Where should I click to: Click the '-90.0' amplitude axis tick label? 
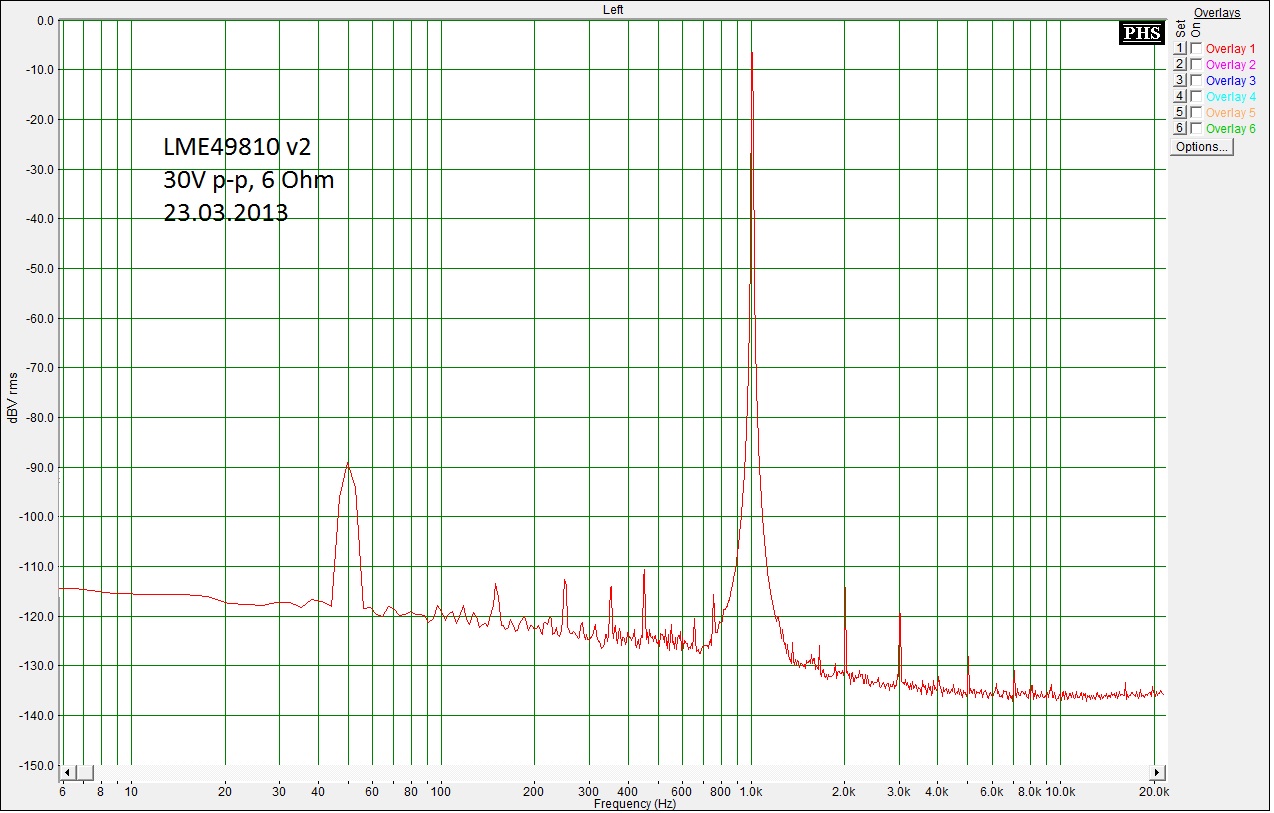click(40, 468)
